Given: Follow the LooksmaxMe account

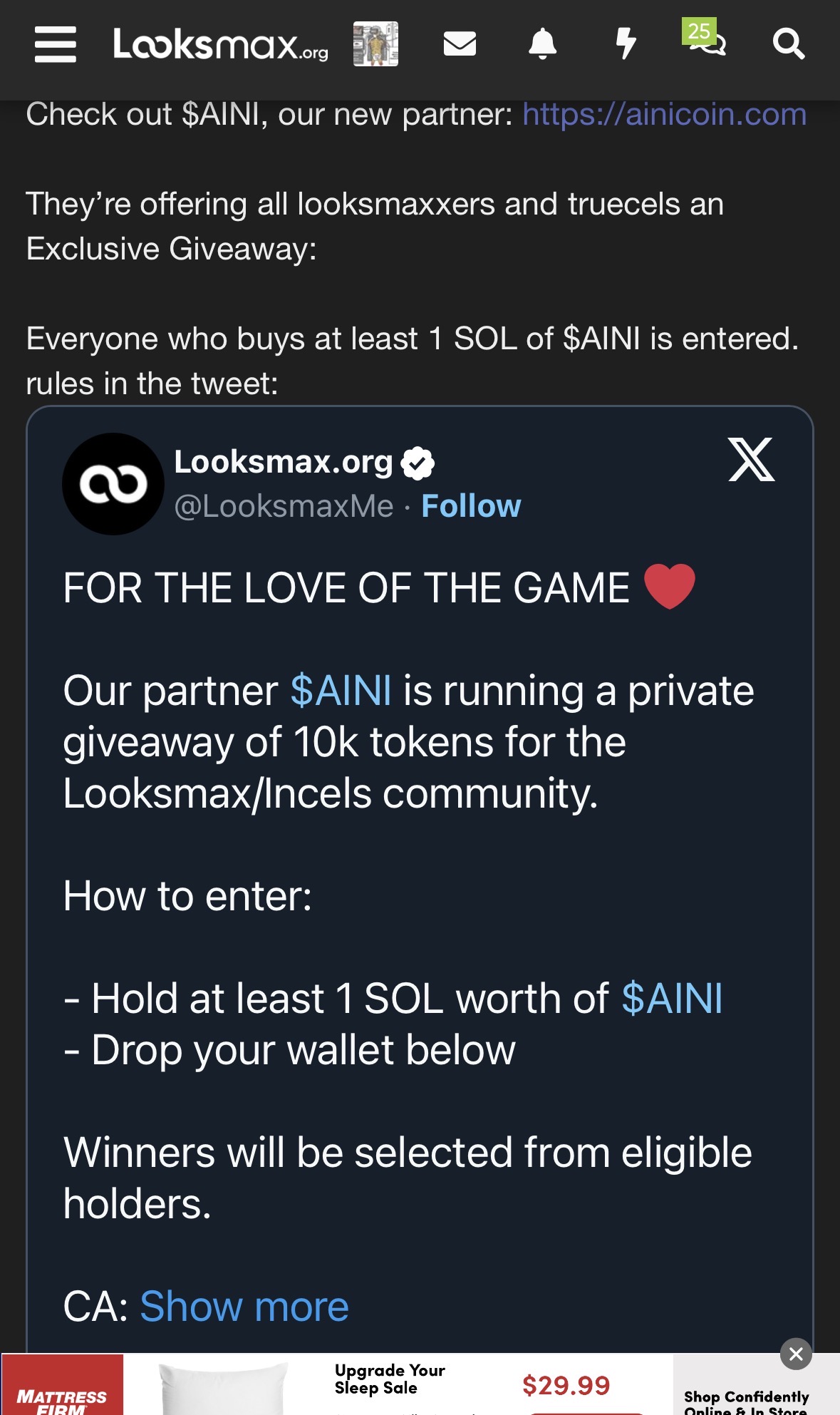Looking at the screenshot, I should pos(471,506).
